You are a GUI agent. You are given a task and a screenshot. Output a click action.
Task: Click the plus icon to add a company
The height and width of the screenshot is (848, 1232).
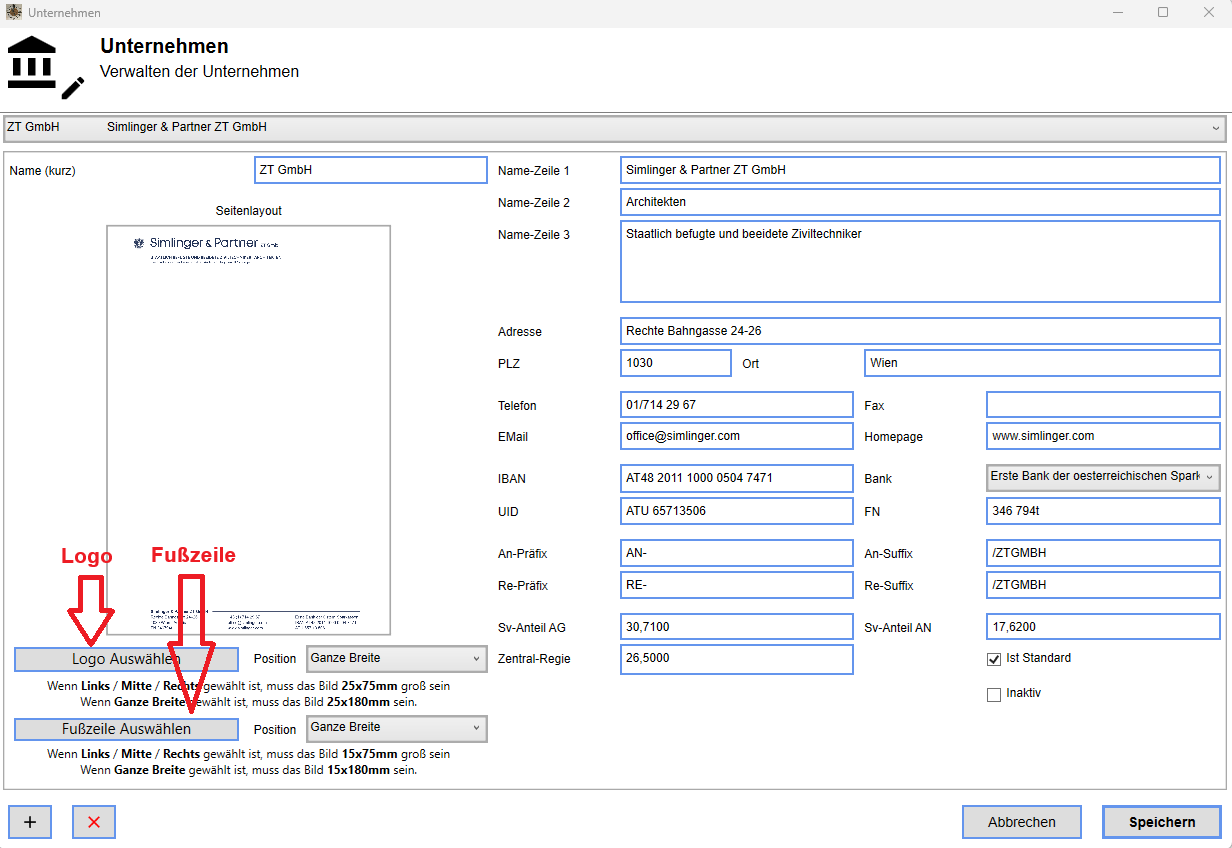(30, 822)
